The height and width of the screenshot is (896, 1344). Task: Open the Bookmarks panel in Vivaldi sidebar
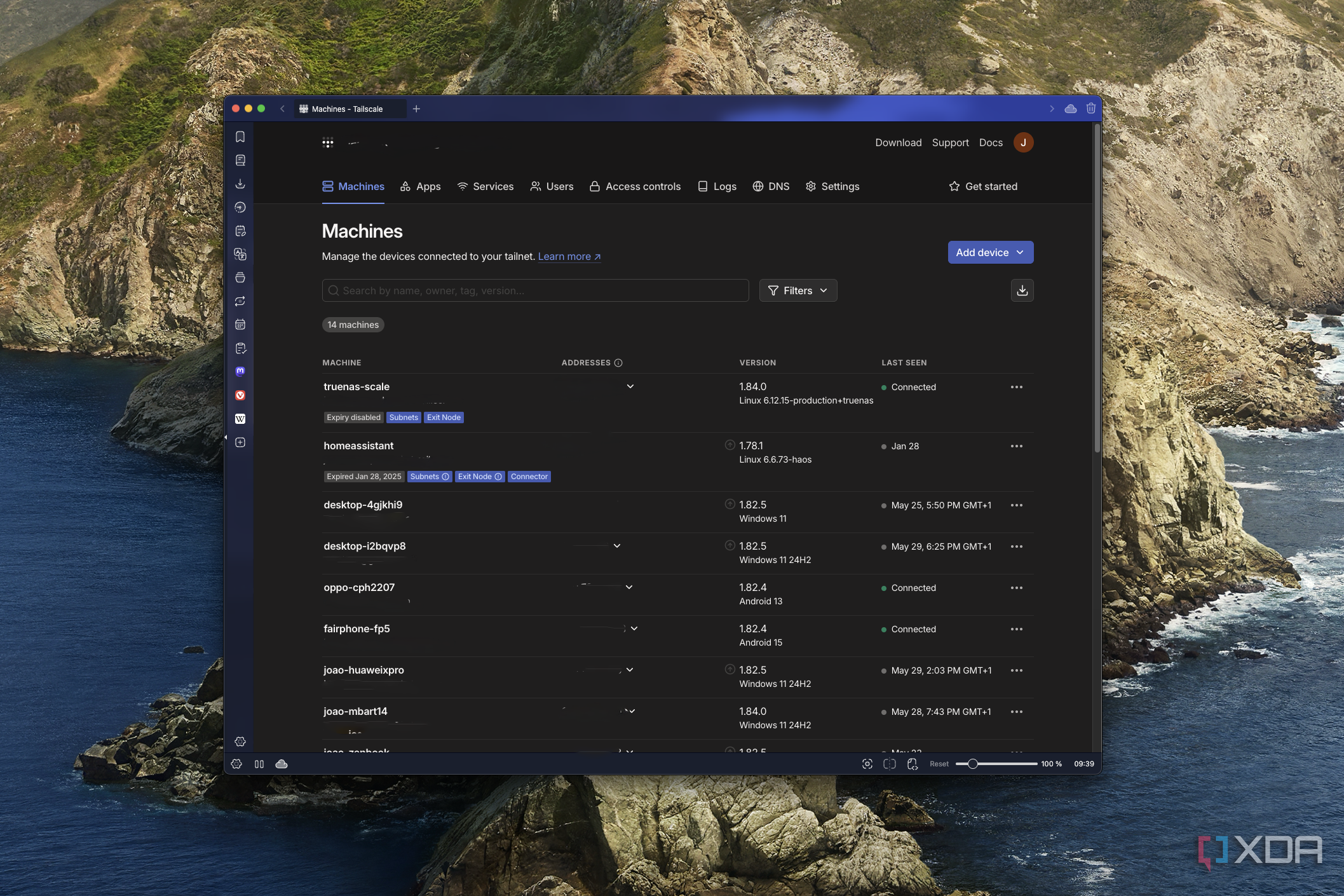(240, 137)
